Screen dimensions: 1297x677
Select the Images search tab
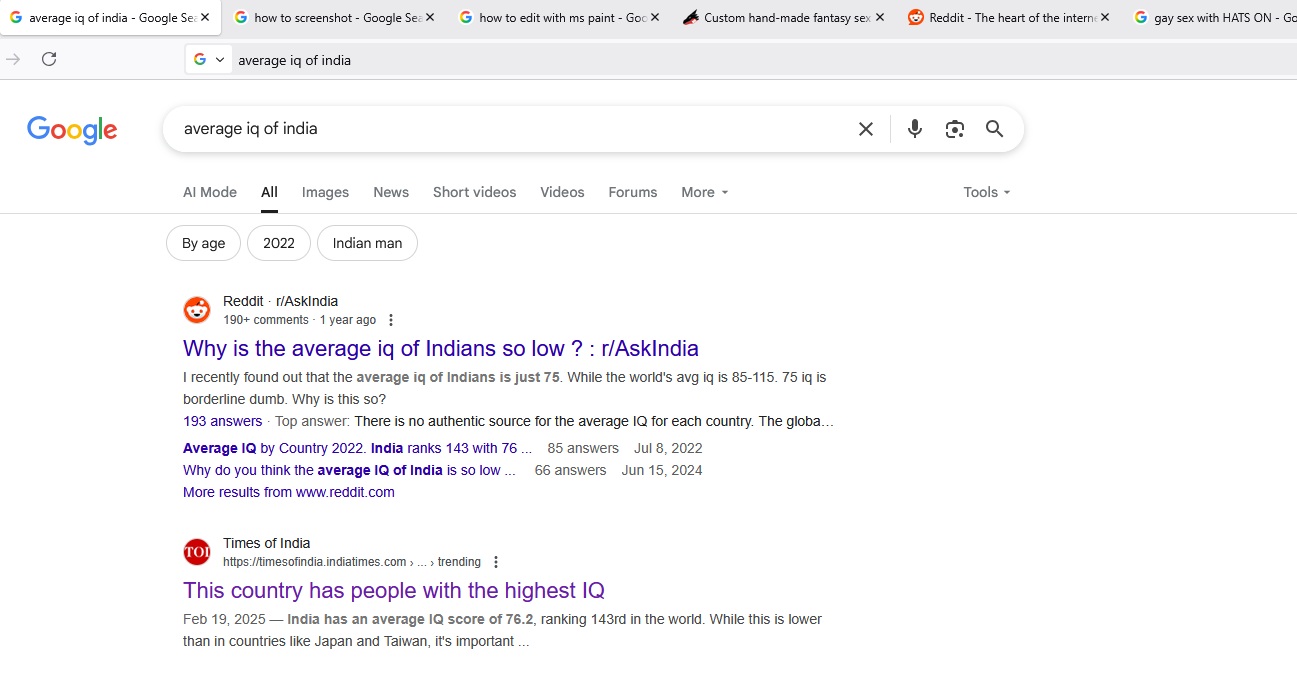(x=326, y=192)
